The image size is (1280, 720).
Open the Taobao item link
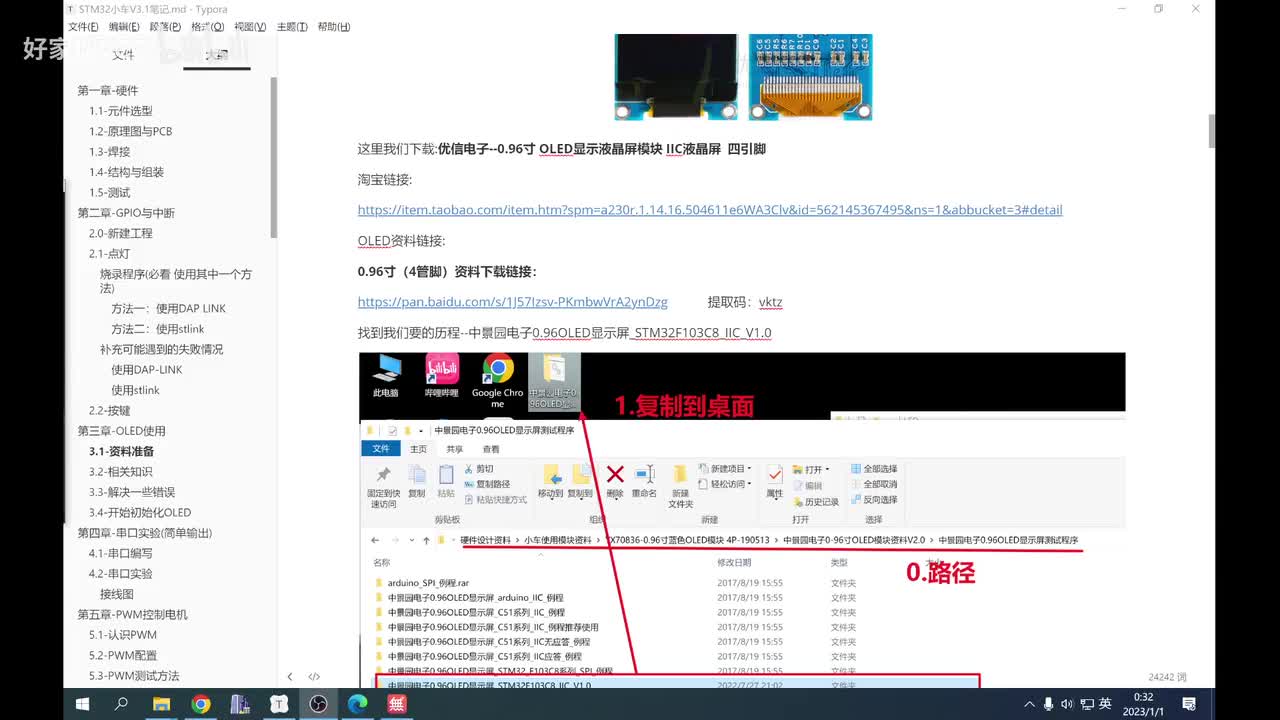(x=710, y=210)
